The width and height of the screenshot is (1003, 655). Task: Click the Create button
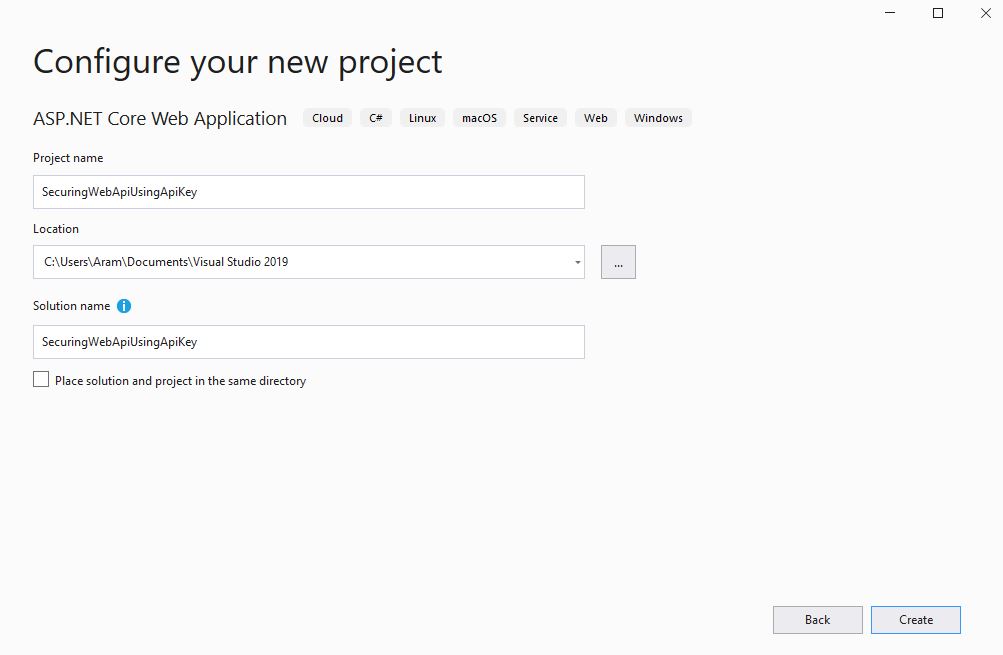tap(915, 619)
